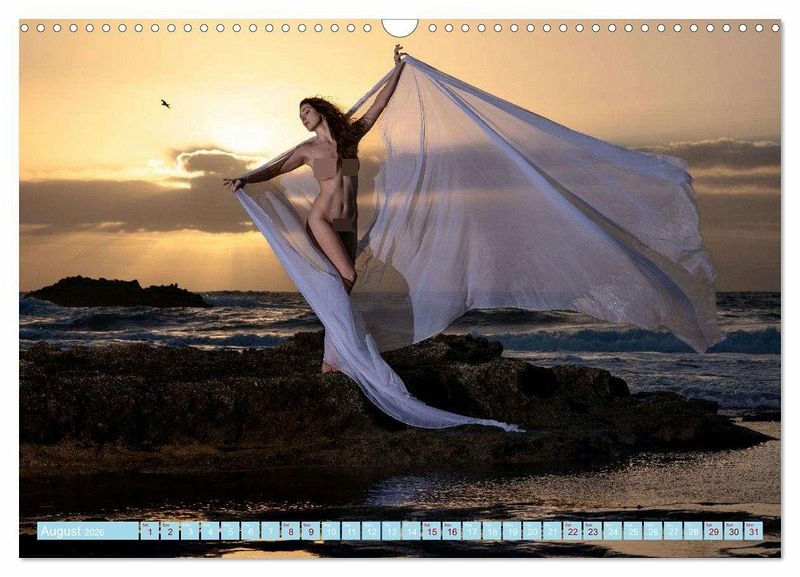Pick date cell 12 on the calendar strip
Screen dimensions: 800x577
pyautogui.click(x=371, y=531)
